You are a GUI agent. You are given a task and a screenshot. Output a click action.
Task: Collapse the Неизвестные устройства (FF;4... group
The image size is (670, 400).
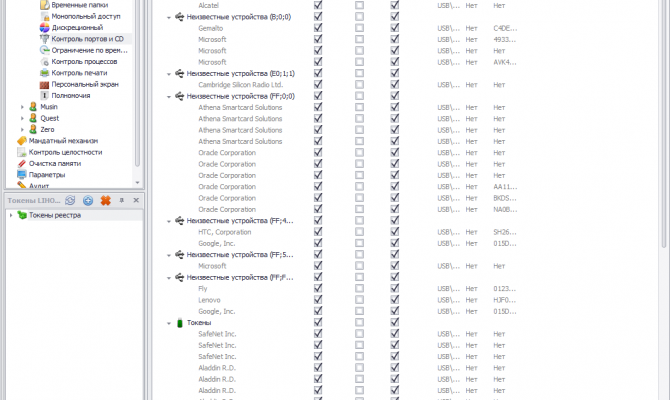coord(169,221)
